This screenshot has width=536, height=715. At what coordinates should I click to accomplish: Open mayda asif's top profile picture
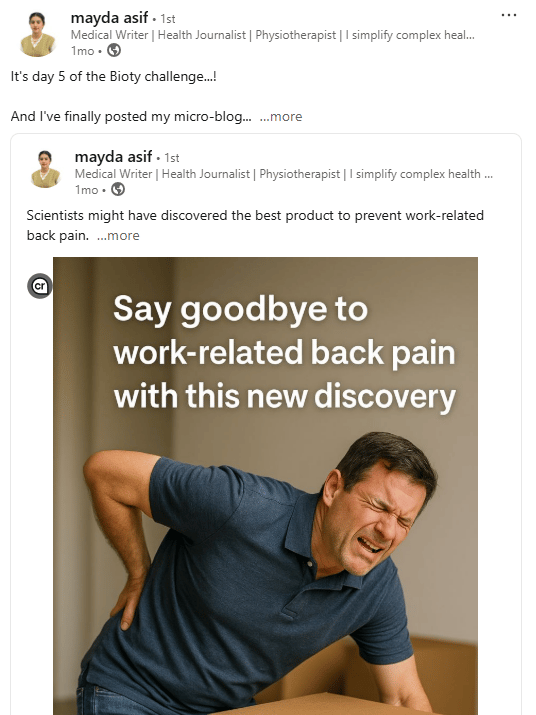pos(38,34)
